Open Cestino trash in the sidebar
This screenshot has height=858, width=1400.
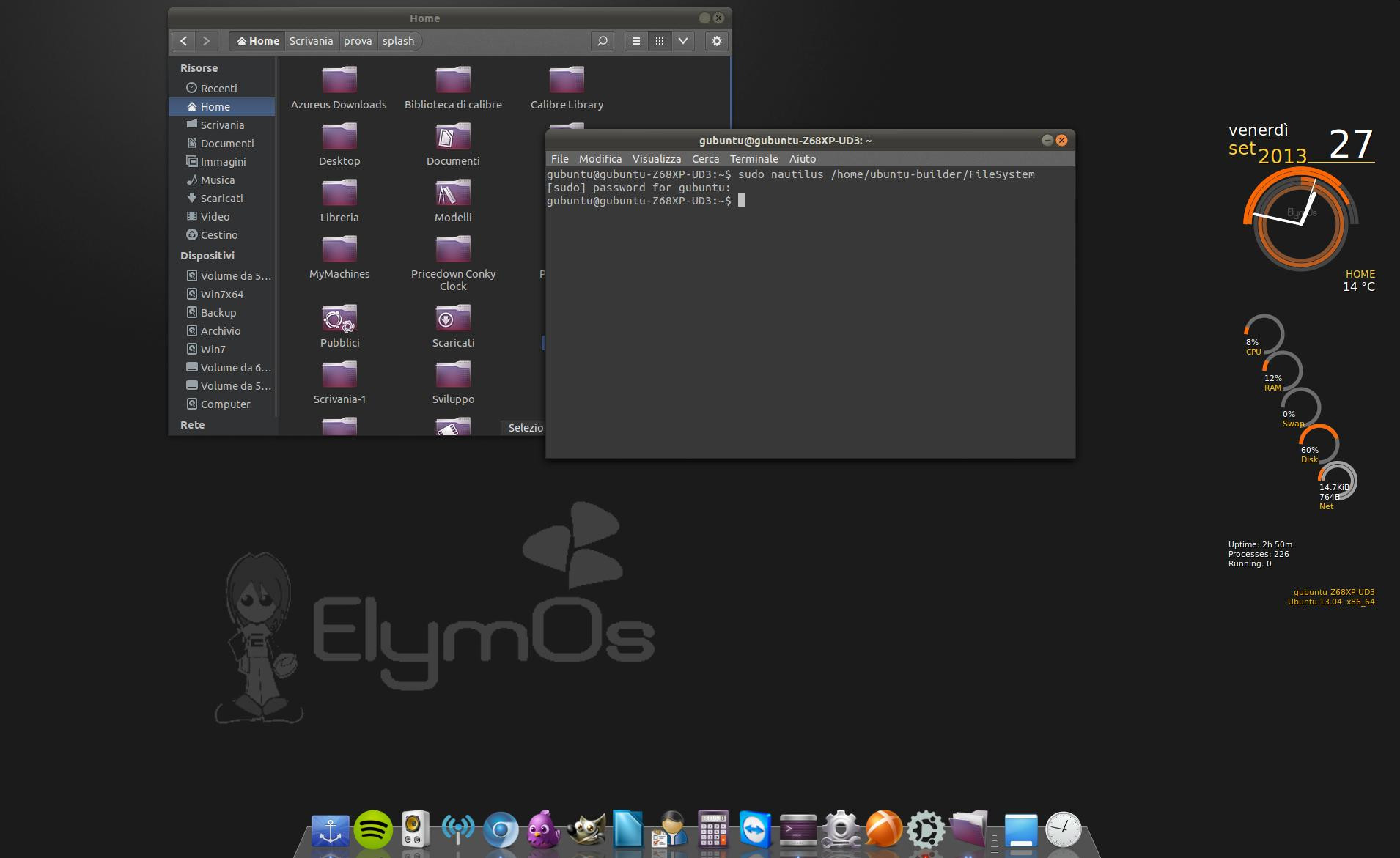click(x=222, y=234)
